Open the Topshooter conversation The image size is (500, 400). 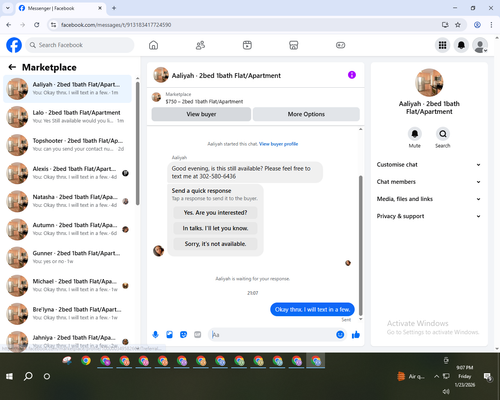tap(68, 145)
